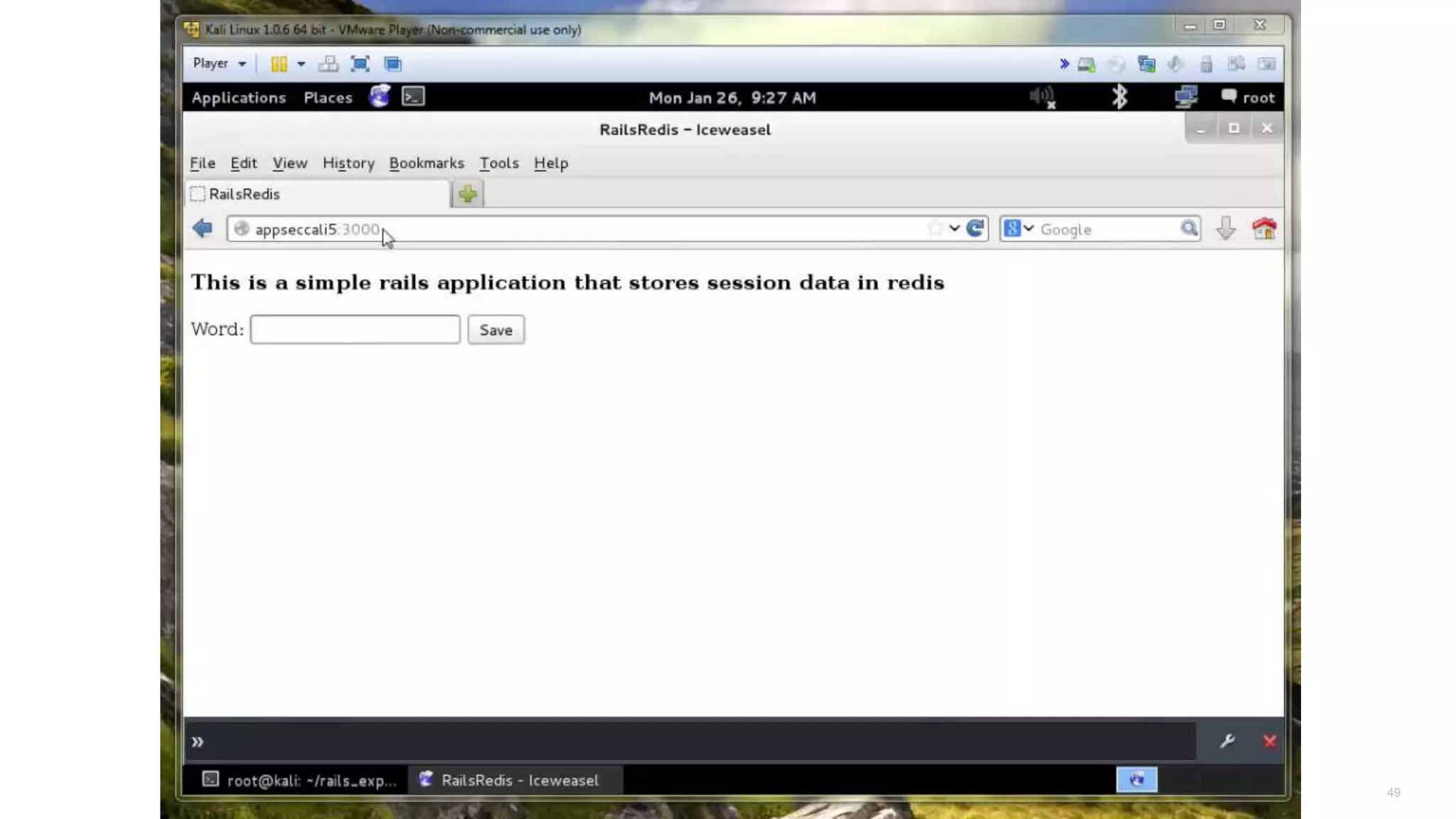Open the search engine selector dropdown

1019,229
